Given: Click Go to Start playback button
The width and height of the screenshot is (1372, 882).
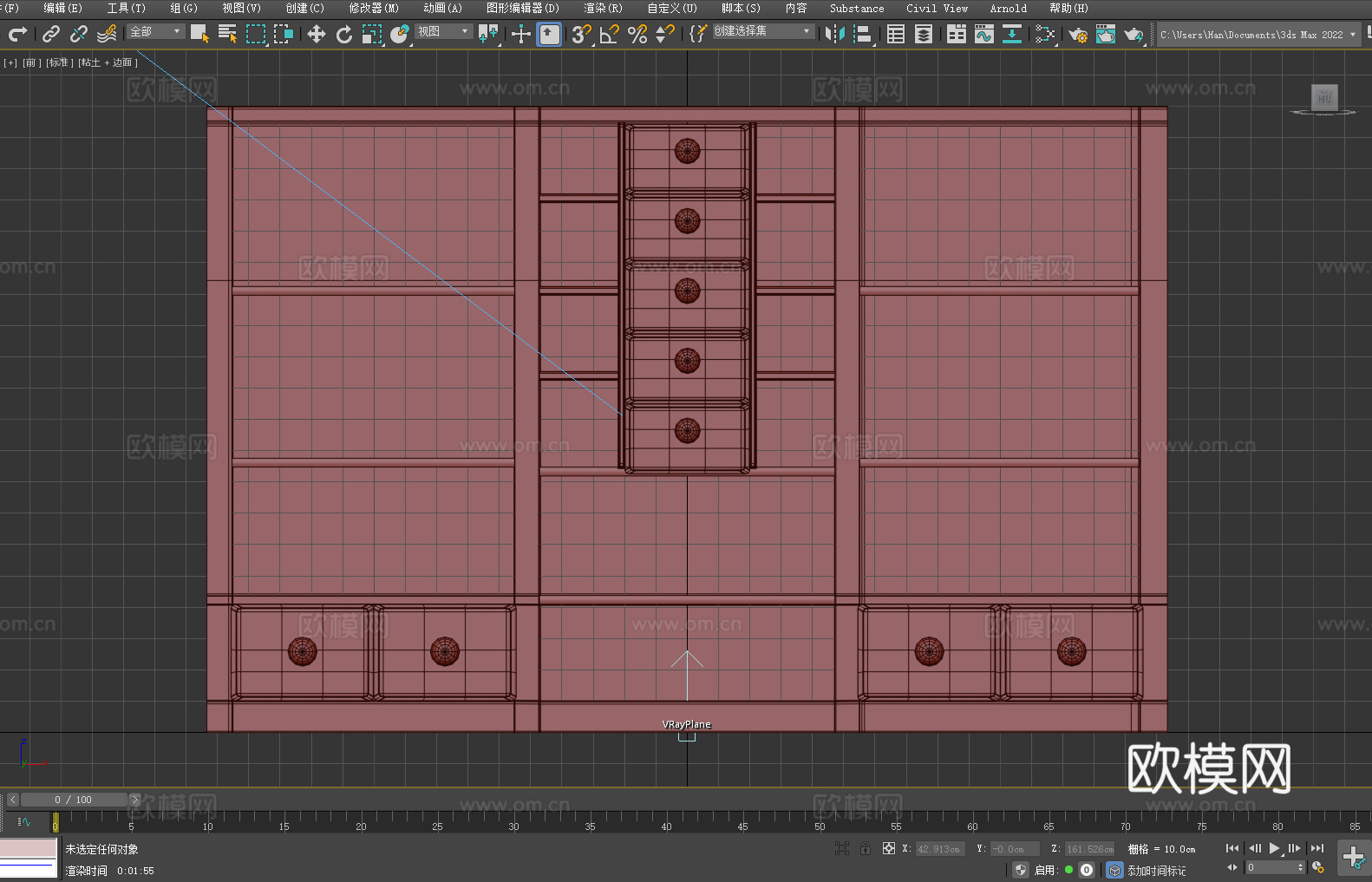Looking at the screenshot, I should coord(1232,848).
